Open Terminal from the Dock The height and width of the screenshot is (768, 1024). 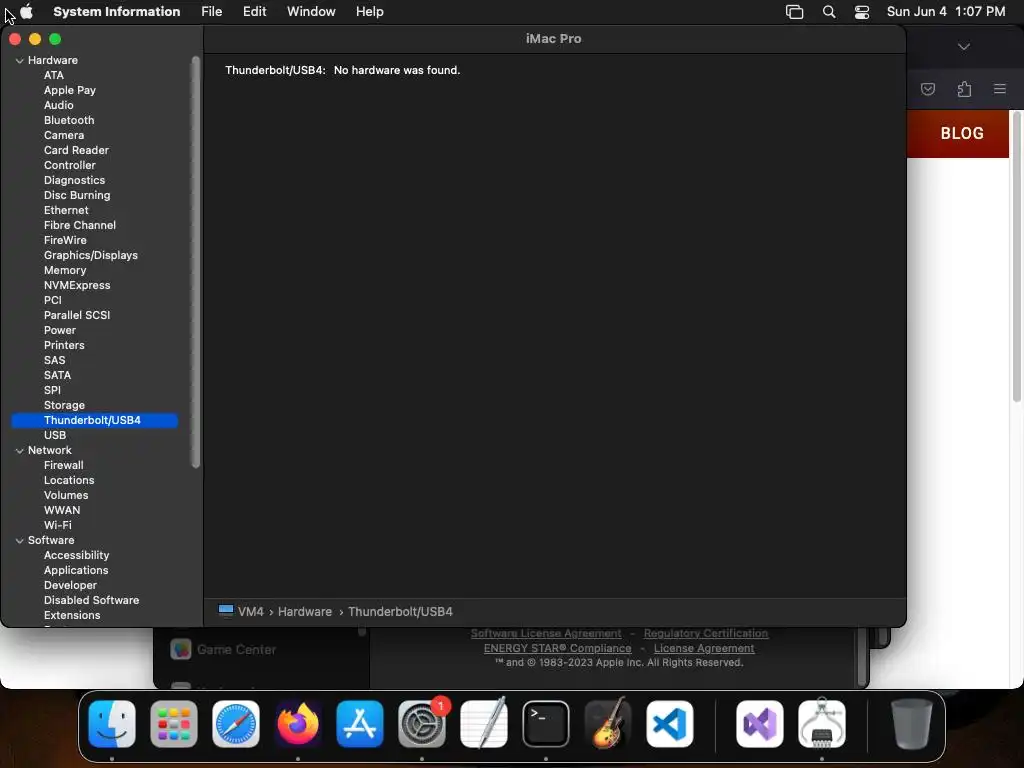[546, 724]
